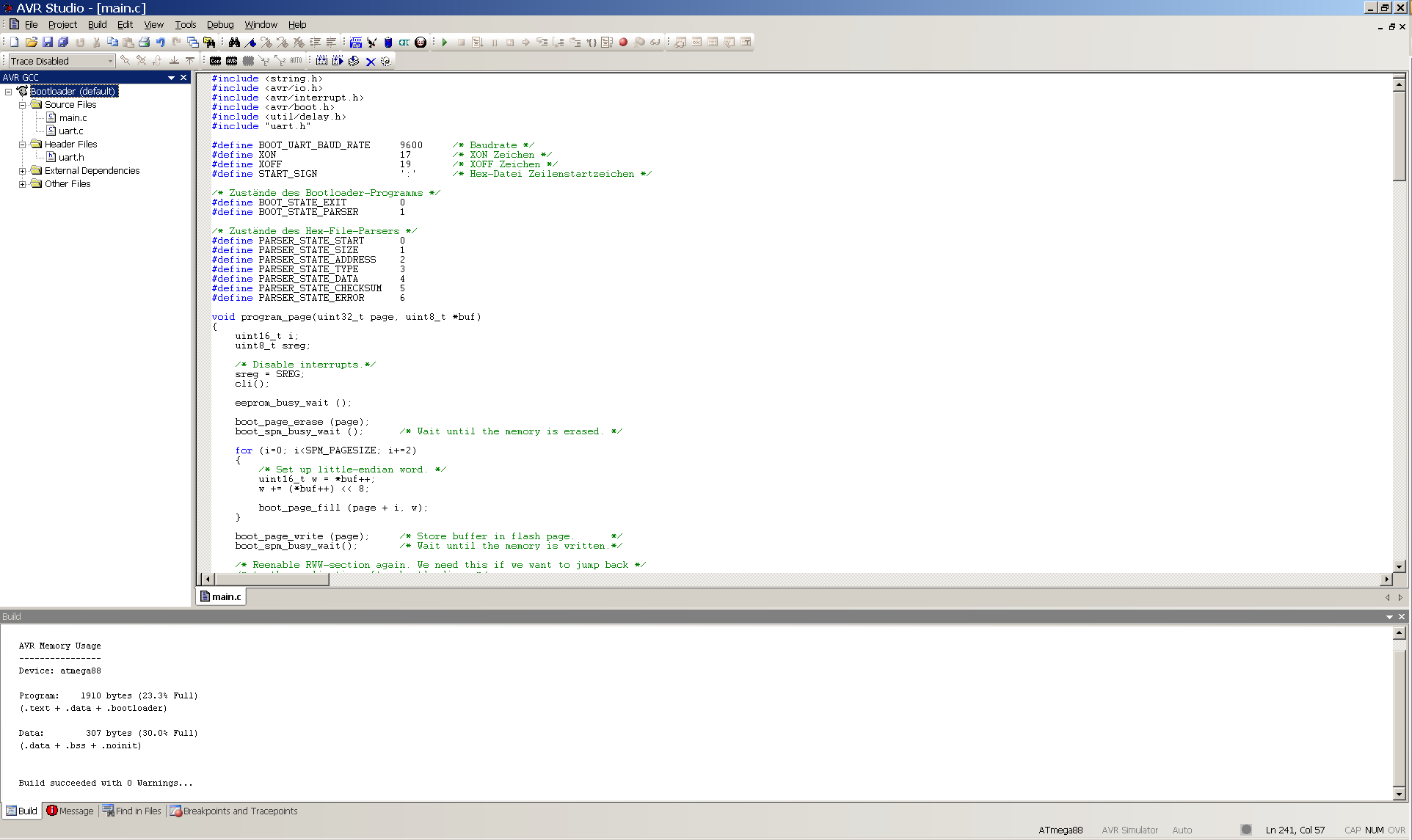1412x840 pixels.
Task: Expand the Other Files folder
Action: 22,184
